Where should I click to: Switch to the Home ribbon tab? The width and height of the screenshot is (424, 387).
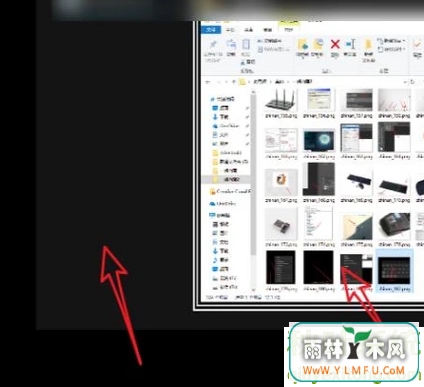click(230, 30)
